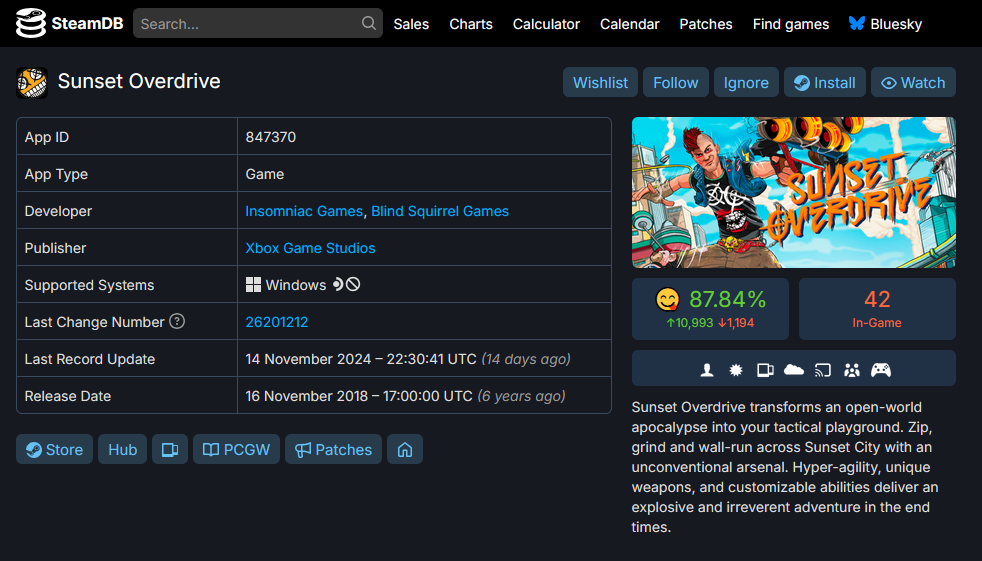Image resolution: width=982 pixels, height=561 pixels.
Task: Click the Single-player person icon
Action: click(x=707, y=370)
